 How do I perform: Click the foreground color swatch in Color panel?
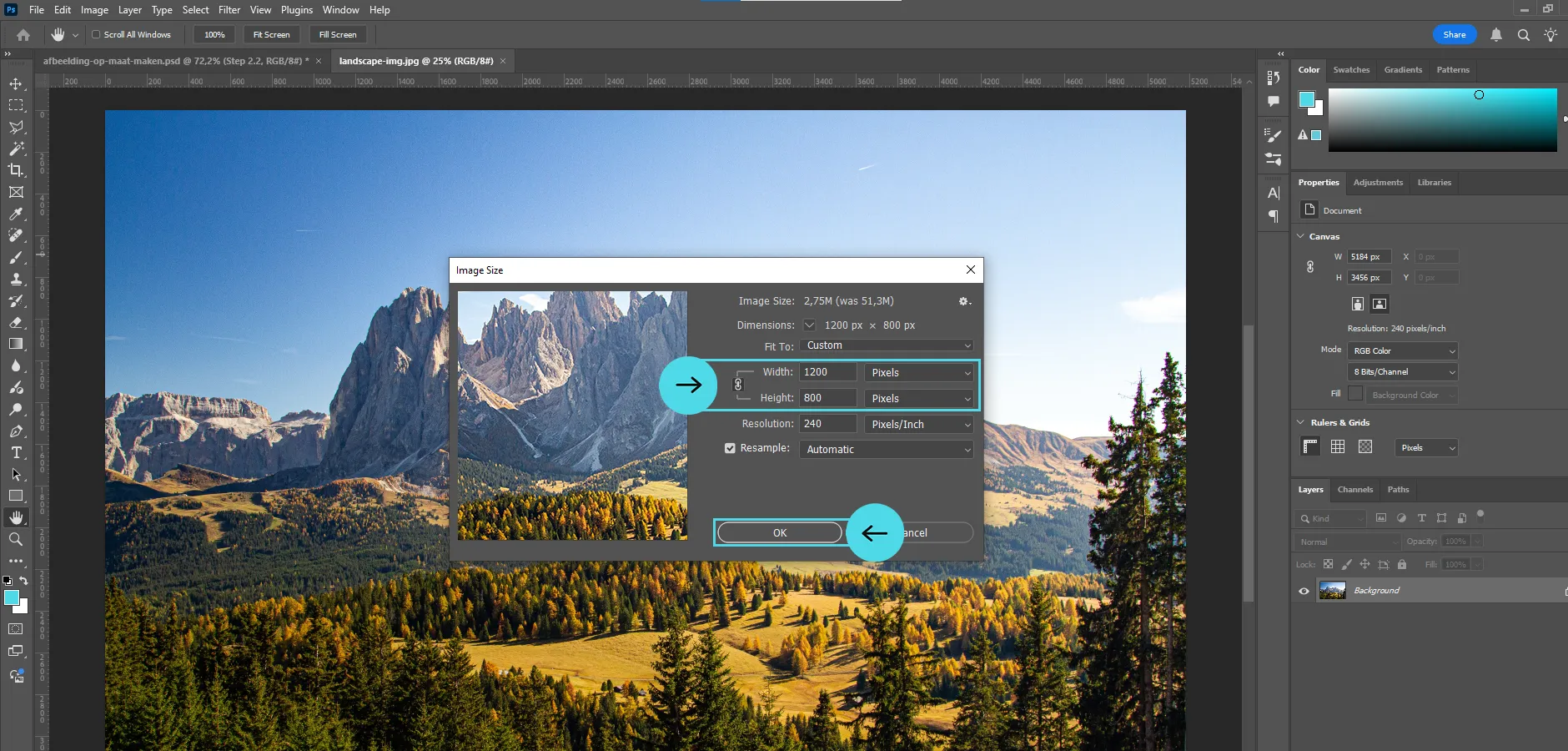click(x=1306, y=100)
